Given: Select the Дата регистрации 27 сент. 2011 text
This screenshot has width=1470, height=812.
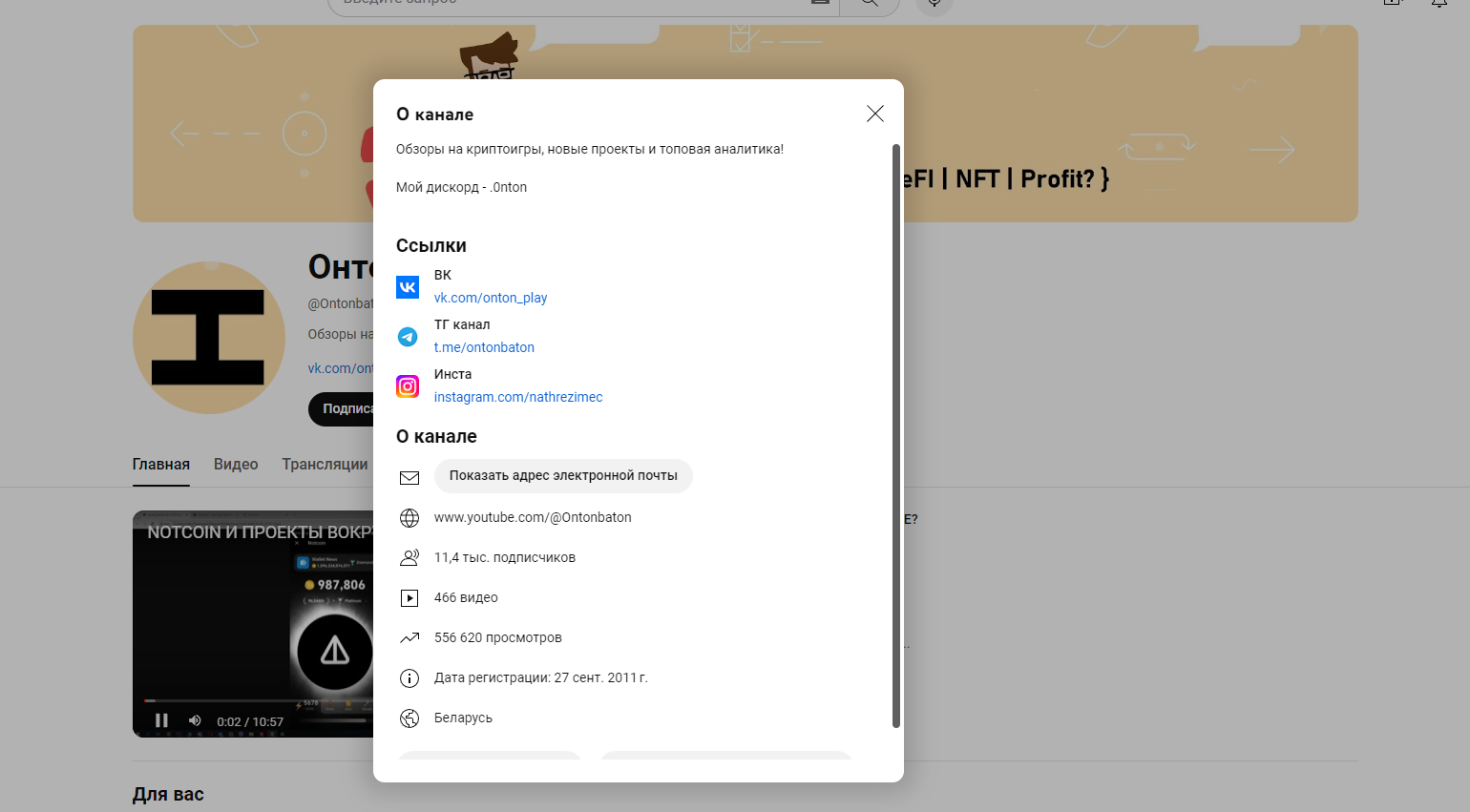Looking at the screenshot, I should 541,677.
